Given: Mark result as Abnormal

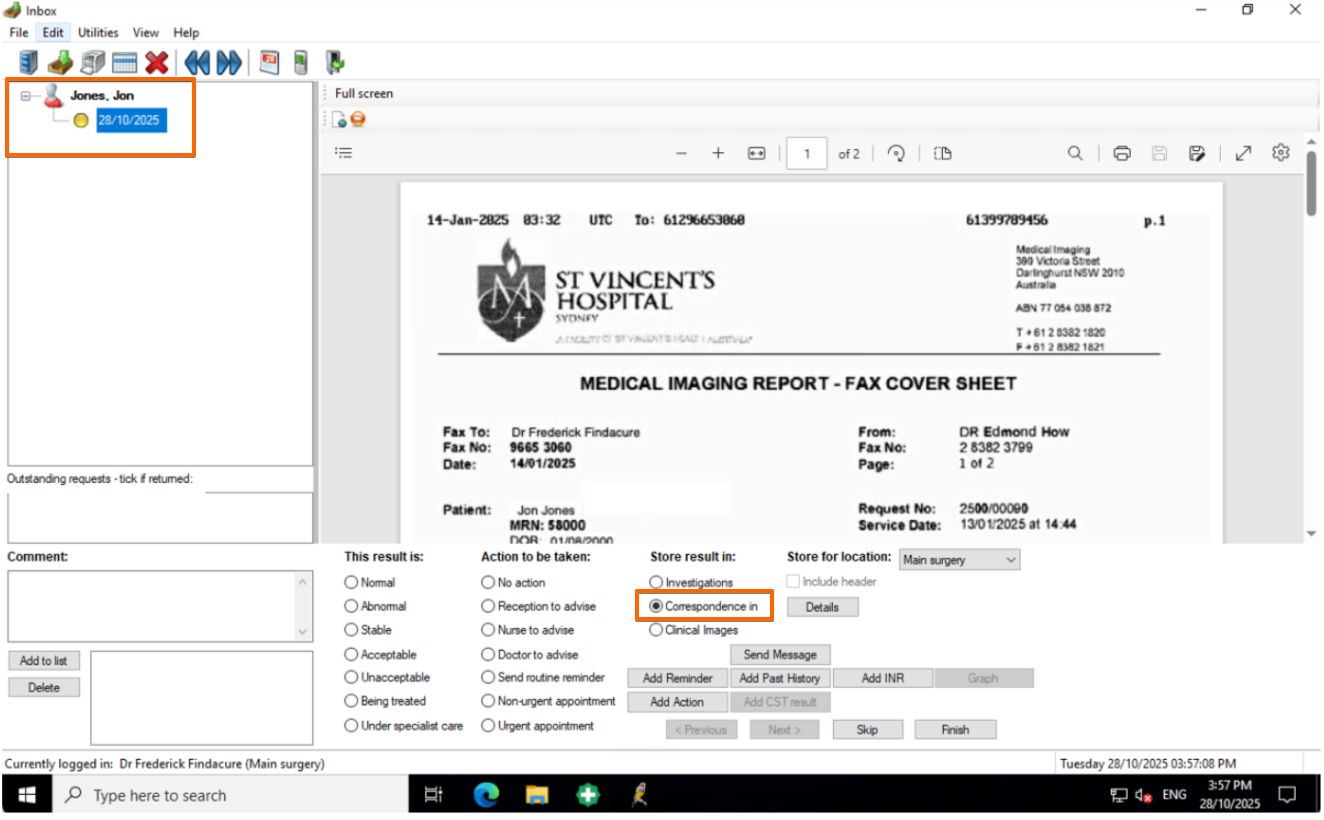Looking at the screenshot, I should 351,606.
